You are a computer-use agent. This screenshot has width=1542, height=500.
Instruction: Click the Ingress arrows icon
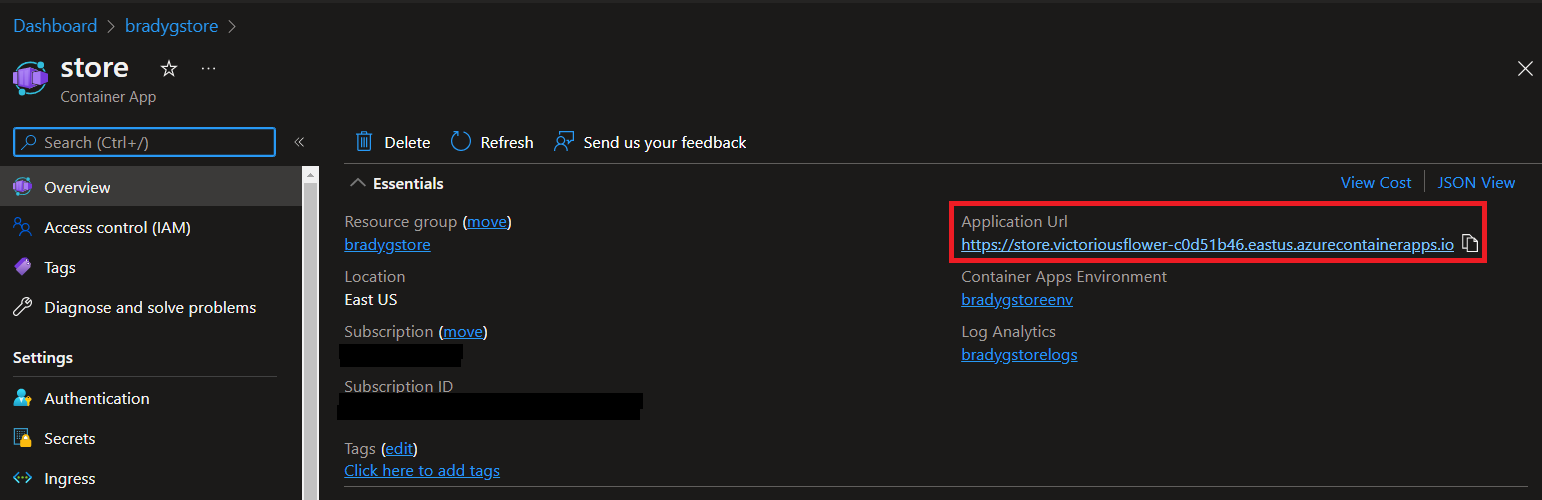tap(22, 478)
